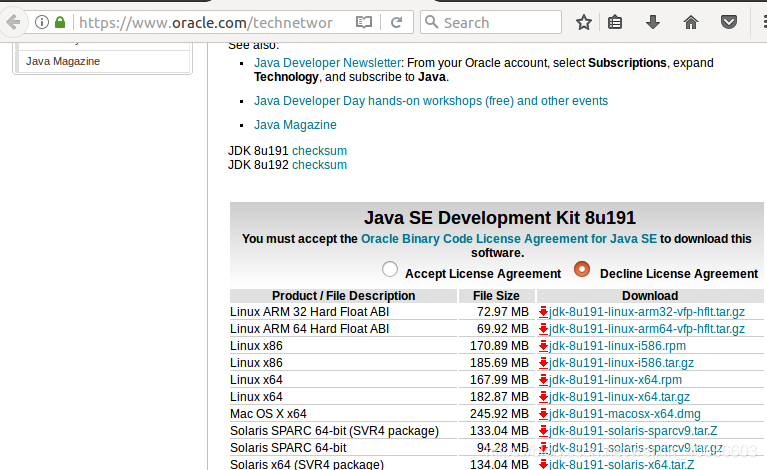Open the Java Developer Newsletter link
Screen dimensions: 767x470
pos(327,63)
